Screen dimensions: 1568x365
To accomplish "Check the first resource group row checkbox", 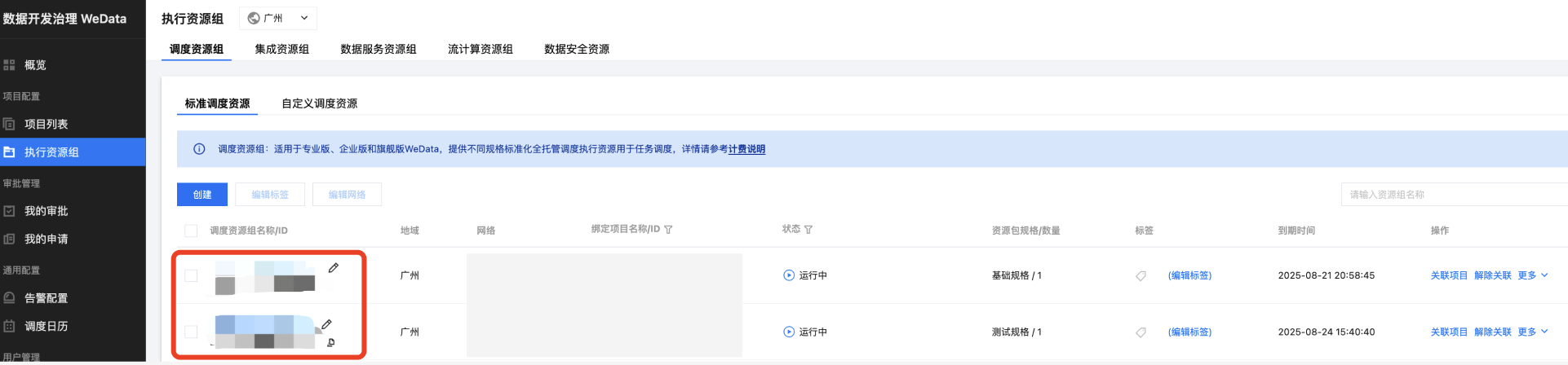I will 191,275.
